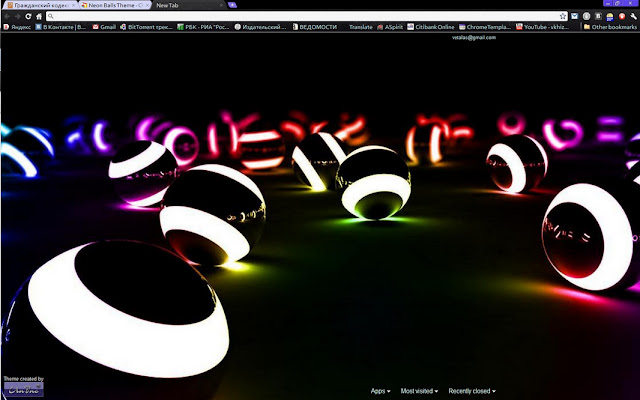Open the dark B extension icon
Screen dimensions: 640x400
click(598, 16)
